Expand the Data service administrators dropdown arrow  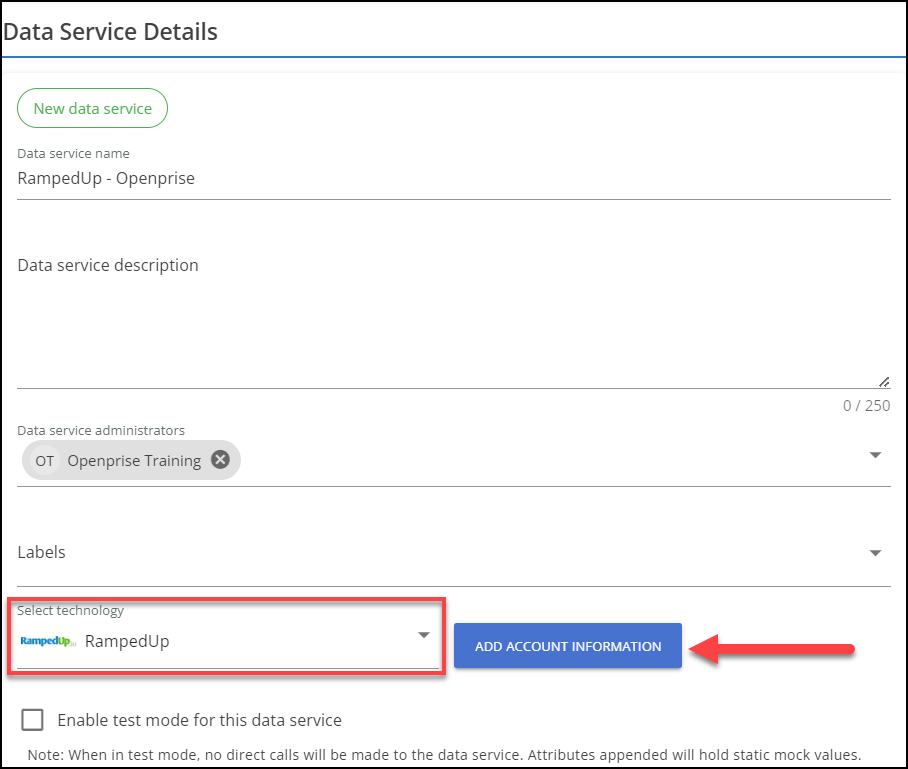pyautogui.click(x=875, y=455)
